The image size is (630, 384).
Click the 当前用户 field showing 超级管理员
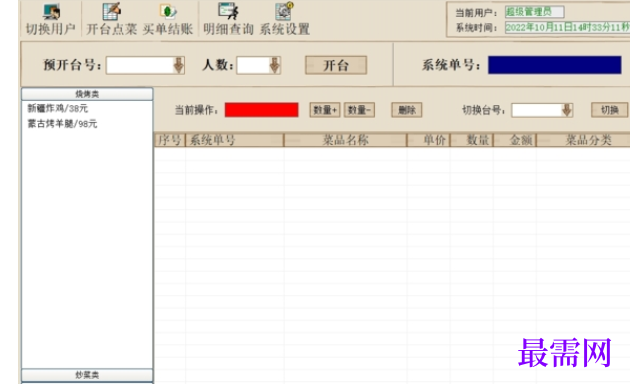[x=534, y=12]
